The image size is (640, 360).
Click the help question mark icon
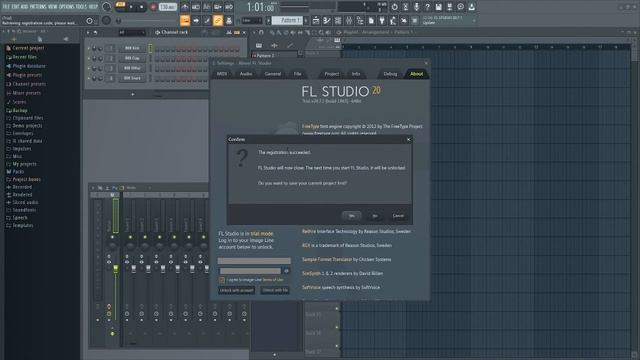[427, 7]
